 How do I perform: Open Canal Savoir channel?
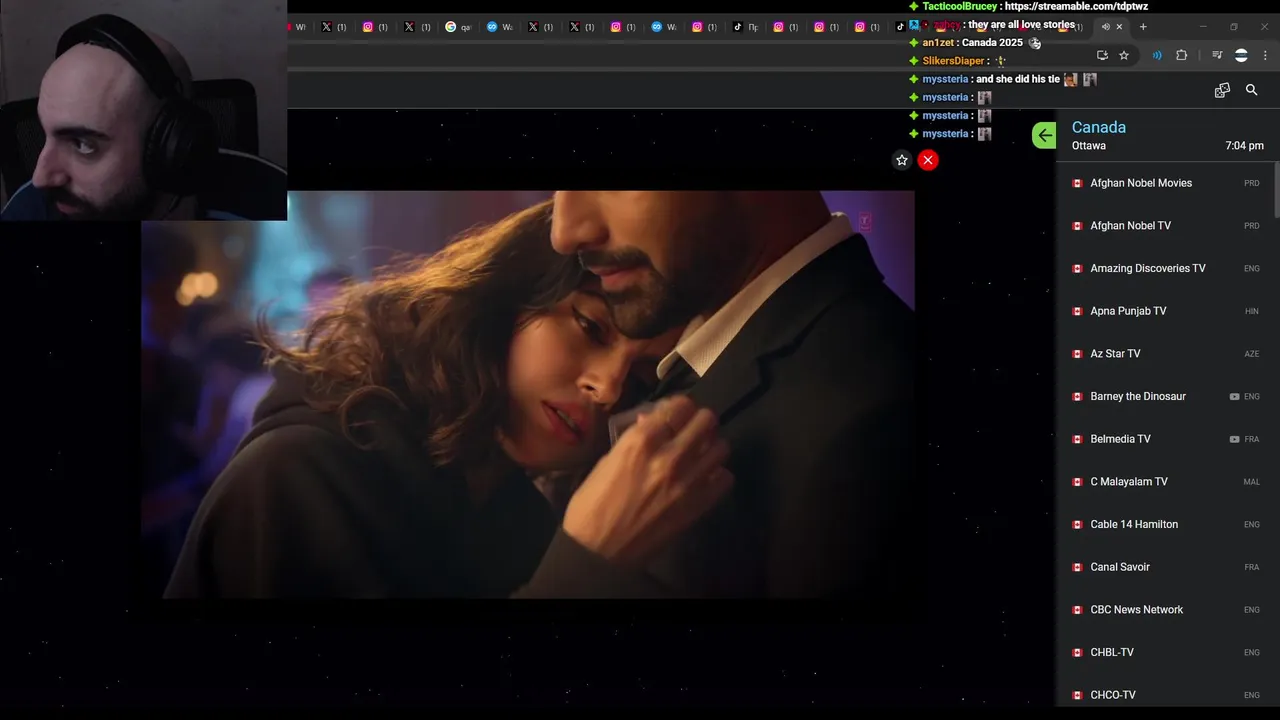point(1165,567)
